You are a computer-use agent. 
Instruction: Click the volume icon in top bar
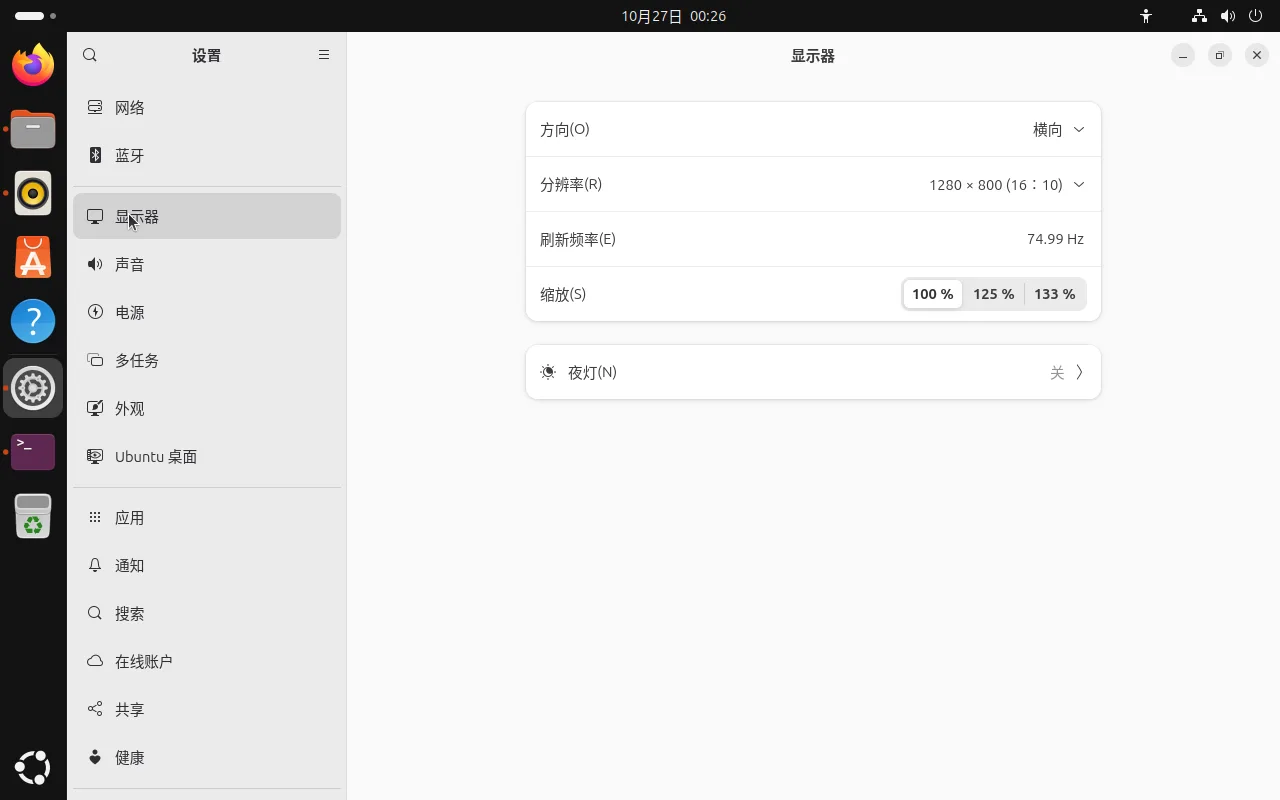[x=1228, y=16]
